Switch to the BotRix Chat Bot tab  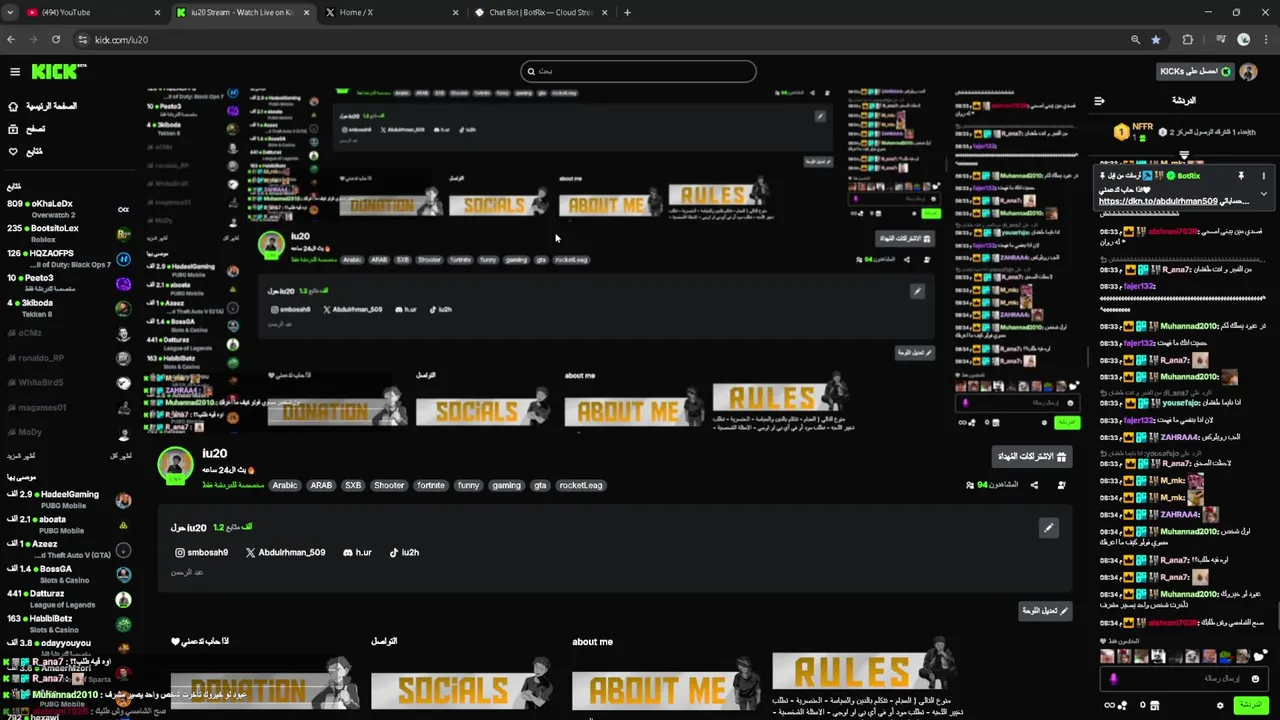[540, 12]
